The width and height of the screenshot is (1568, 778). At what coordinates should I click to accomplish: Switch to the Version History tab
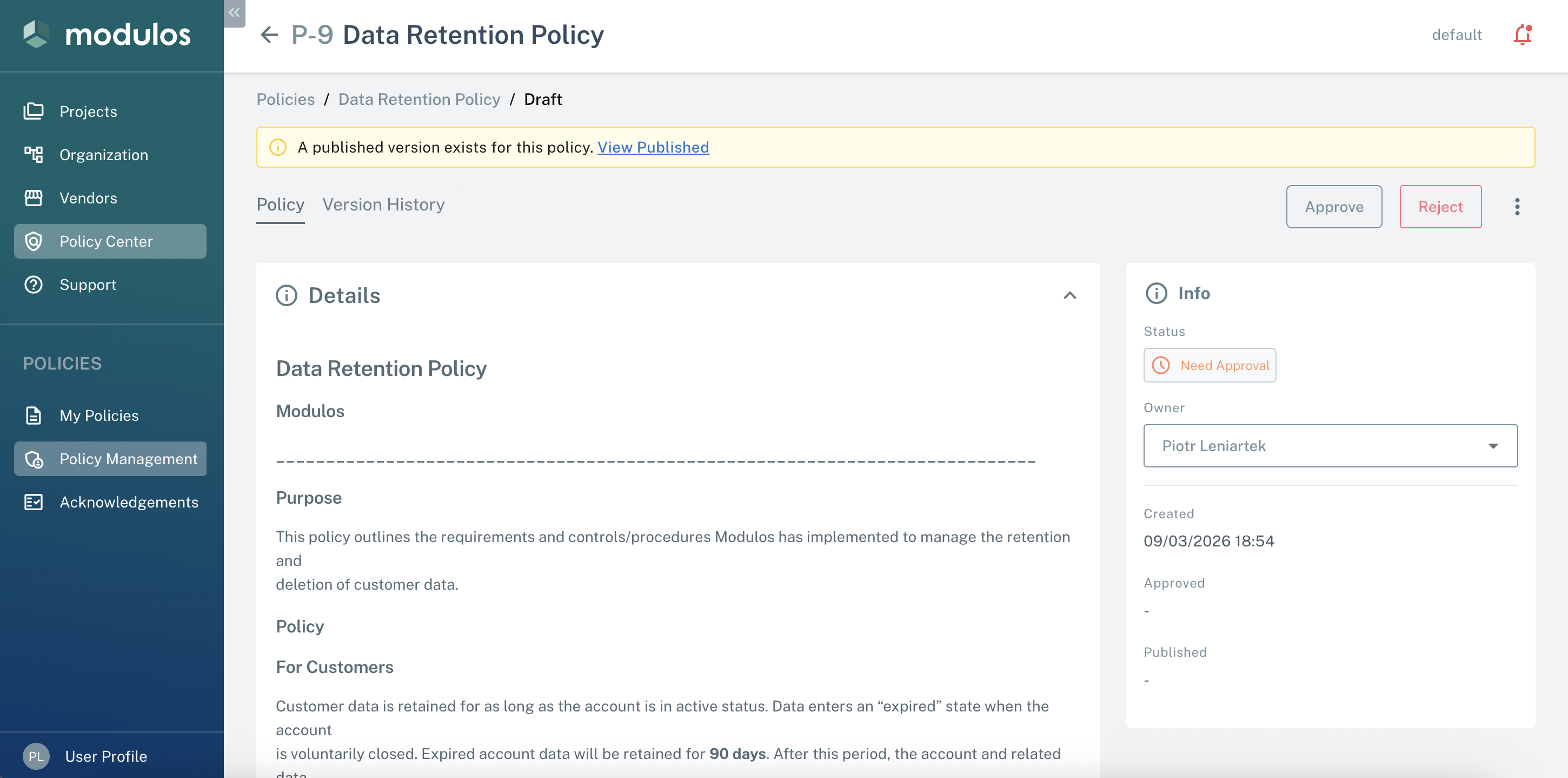pyautogui.click(x=383, y=204)
